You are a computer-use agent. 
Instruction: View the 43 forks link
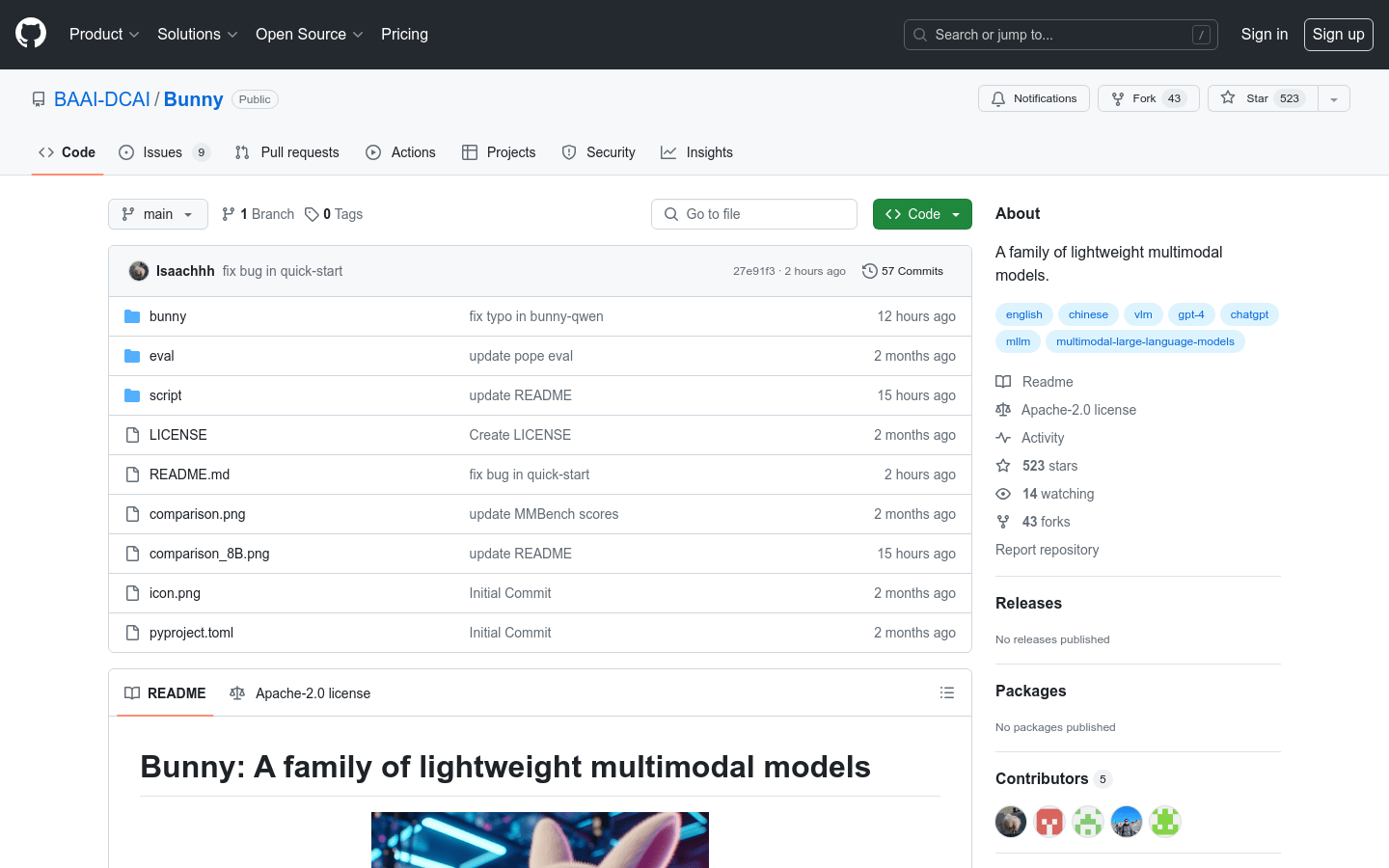1033,522
